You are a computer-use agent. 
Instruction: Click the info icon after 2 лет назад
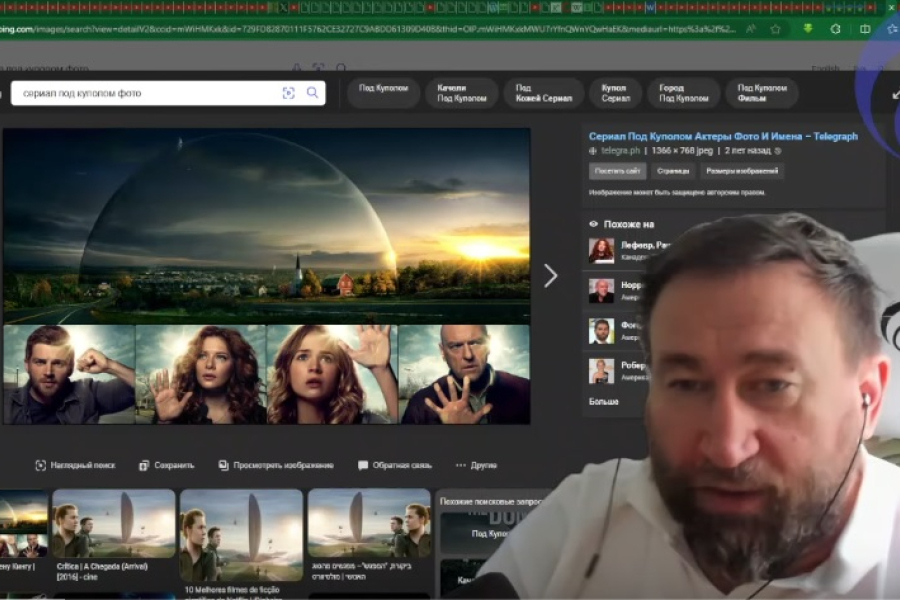click(x=778, y=151)
